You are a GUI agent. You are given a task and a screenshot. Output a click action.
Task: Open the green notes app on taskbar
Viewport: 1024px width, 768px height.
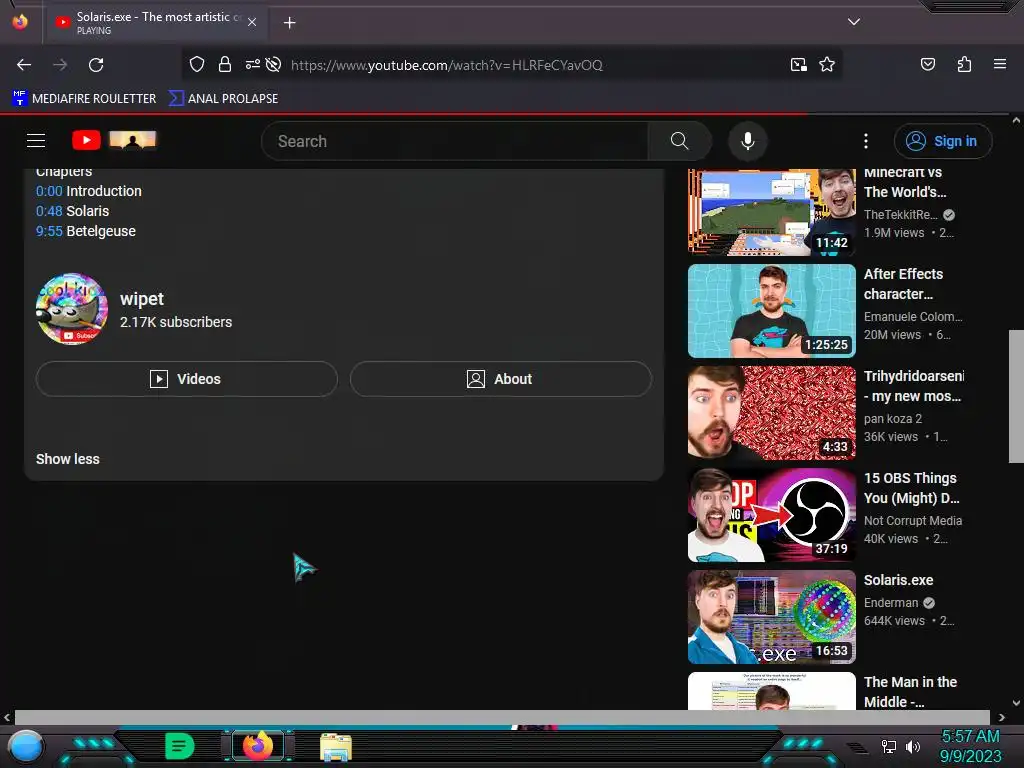coord(180,746)
